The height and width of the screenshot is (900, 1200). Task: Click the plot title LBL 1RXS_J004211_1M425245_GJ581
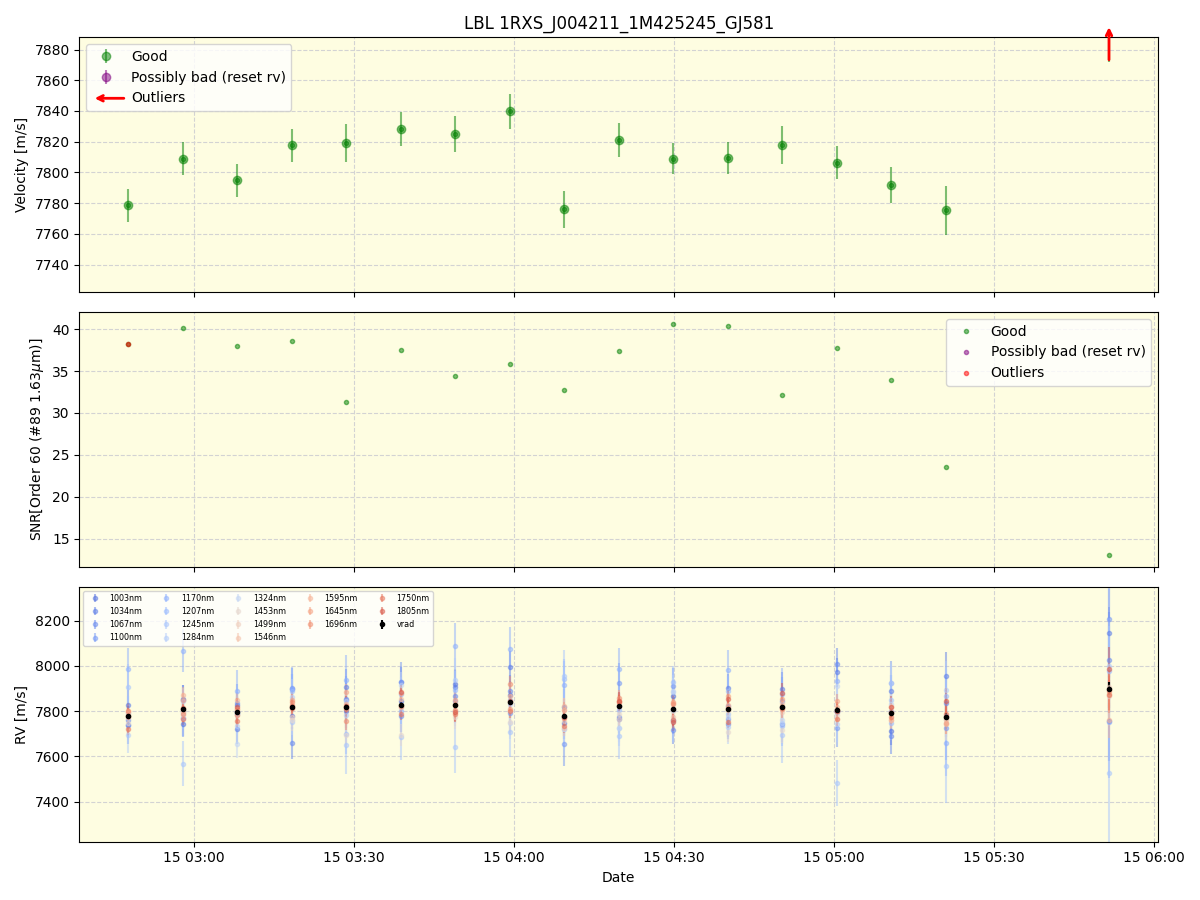tap(618, 23)
